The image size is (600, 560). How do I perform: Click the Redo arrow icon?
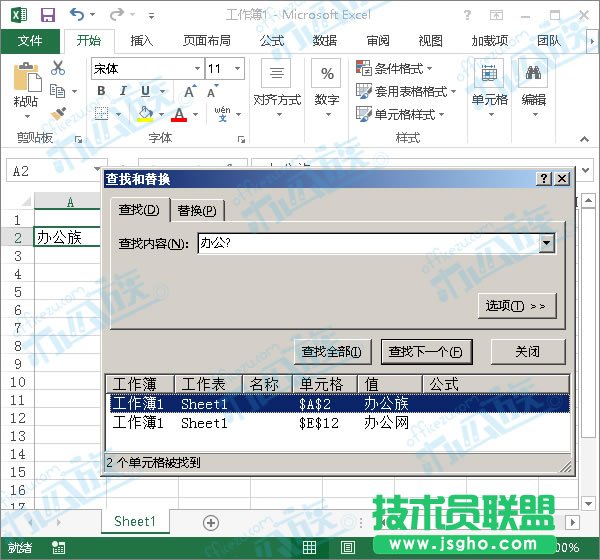pos(117,15)
